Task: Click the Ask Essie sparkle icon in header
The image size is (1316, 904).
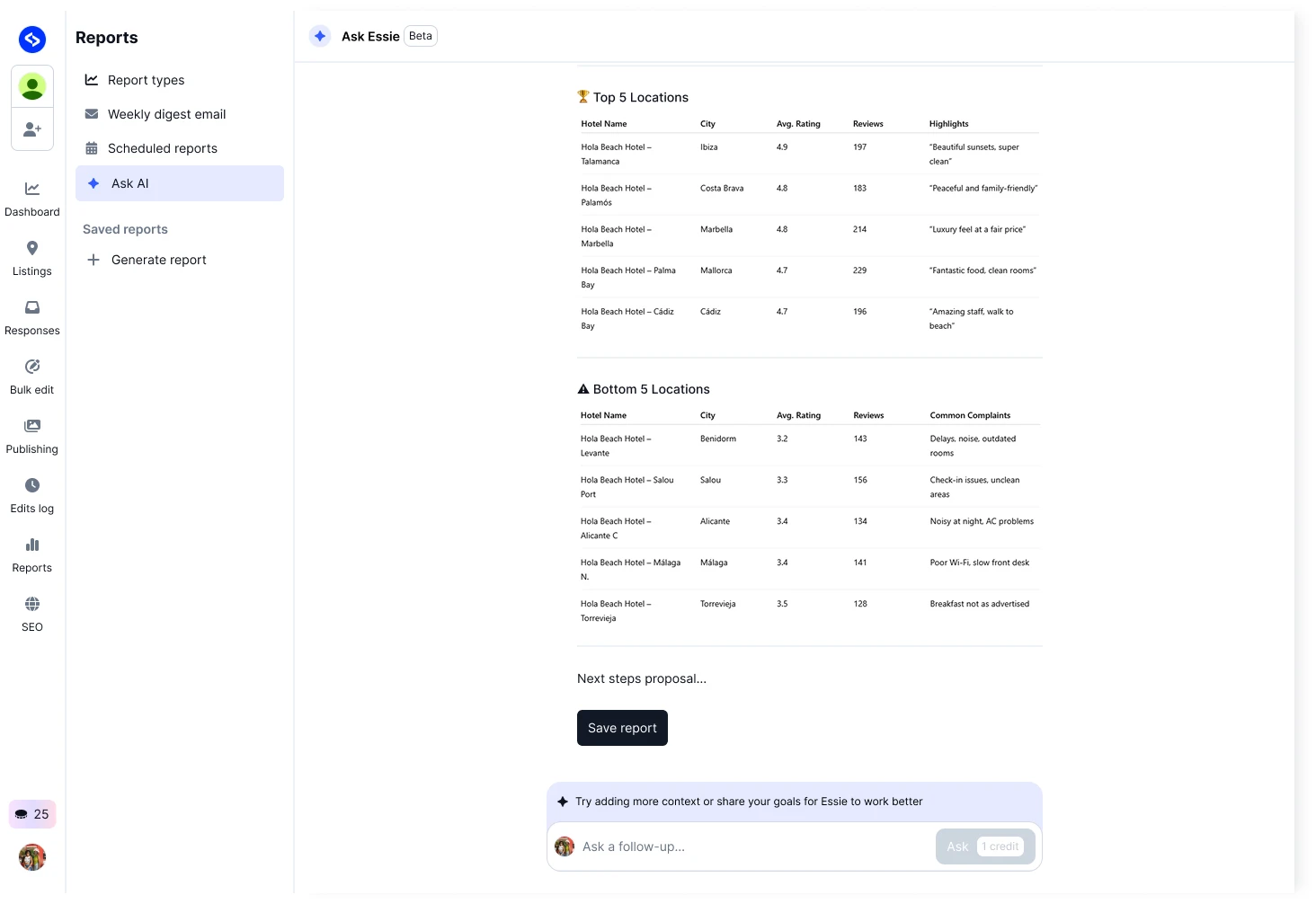Action: tap(320, 36)
